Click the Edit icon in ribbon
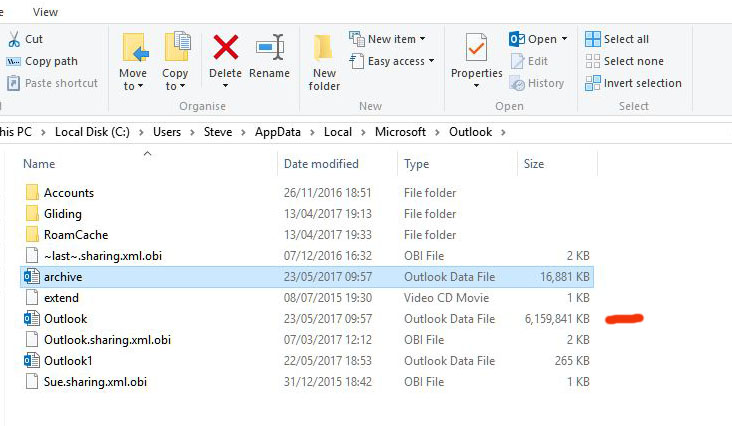The width and height of the screenshot is (732, 426). point(517,61)
